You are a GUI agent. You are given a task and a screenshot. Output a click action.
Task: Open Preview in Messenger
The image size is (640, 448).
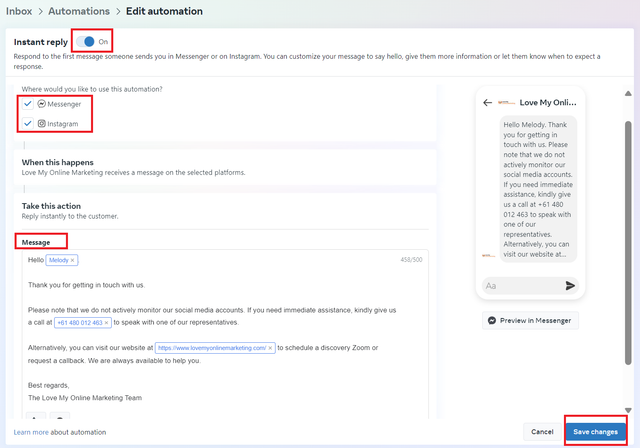pyautogui.click(x=530, y=321)
